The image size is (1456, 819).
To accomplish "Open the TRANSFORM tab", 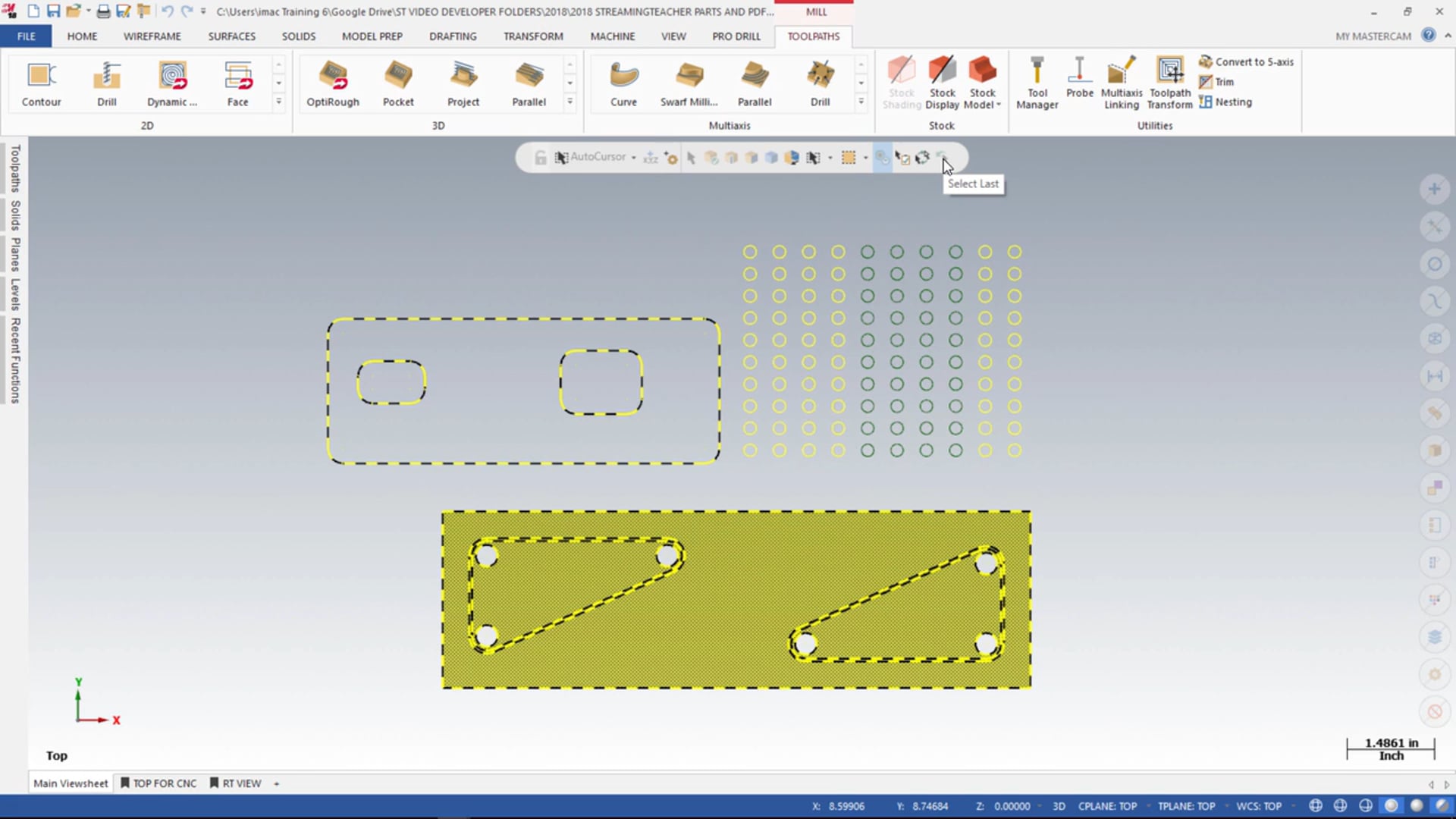I will 533,36.
